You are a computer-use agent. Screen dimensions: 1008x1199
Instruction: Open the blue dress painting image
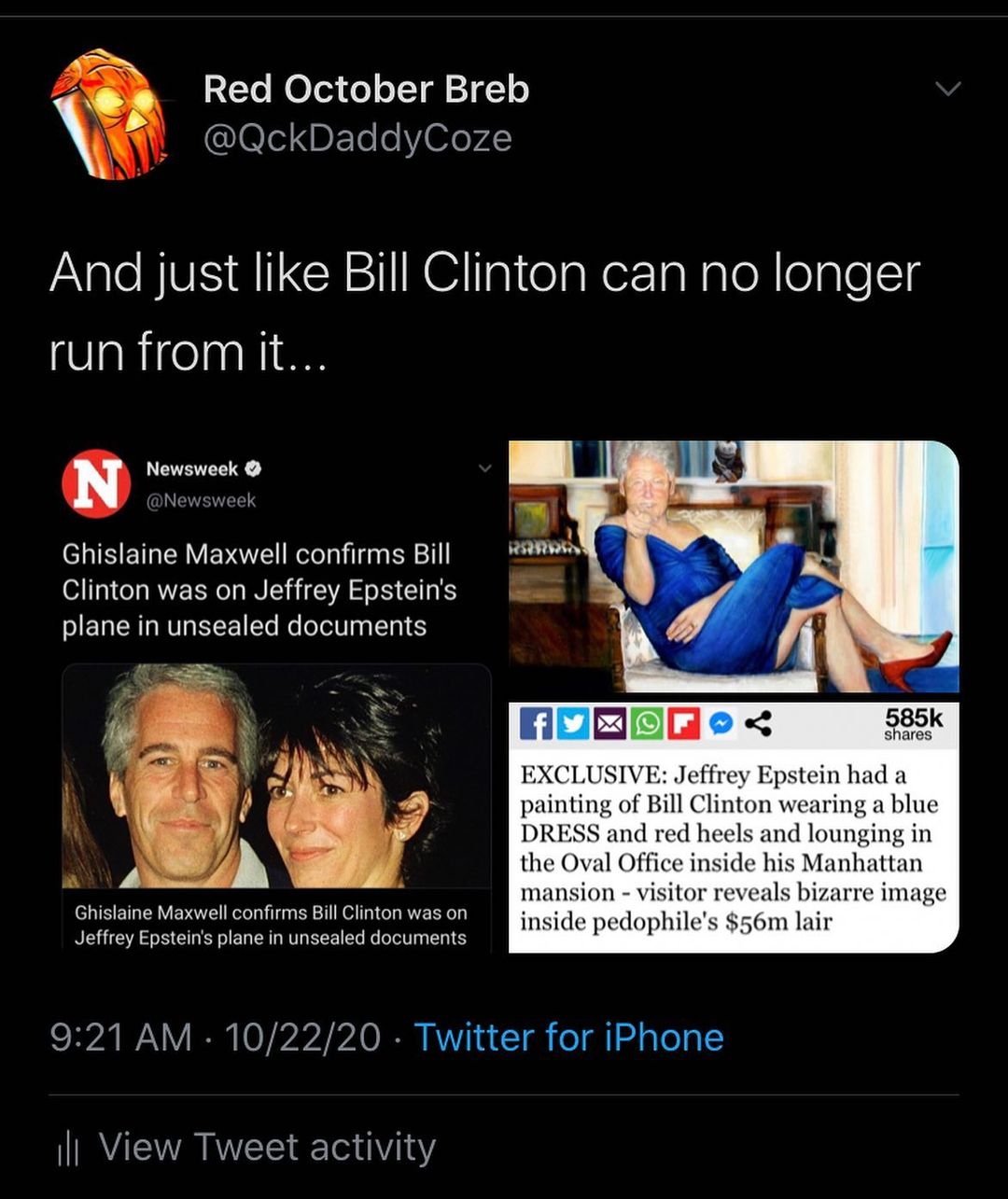pyautogui.click(x=734, y=566)
